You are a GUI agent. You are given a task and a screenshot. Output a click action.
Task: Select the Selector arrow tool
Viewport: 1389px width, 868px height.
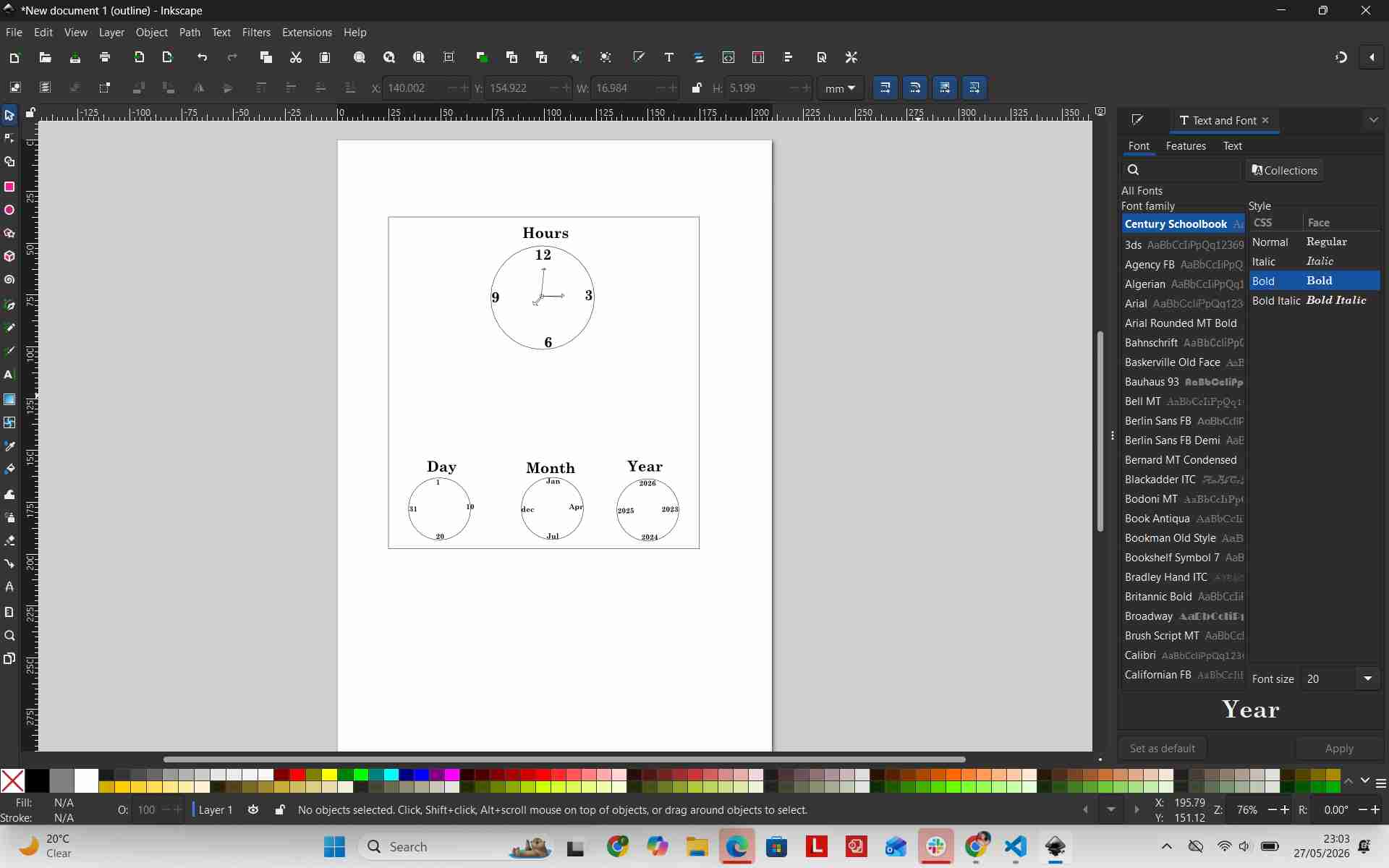(9, 115)
